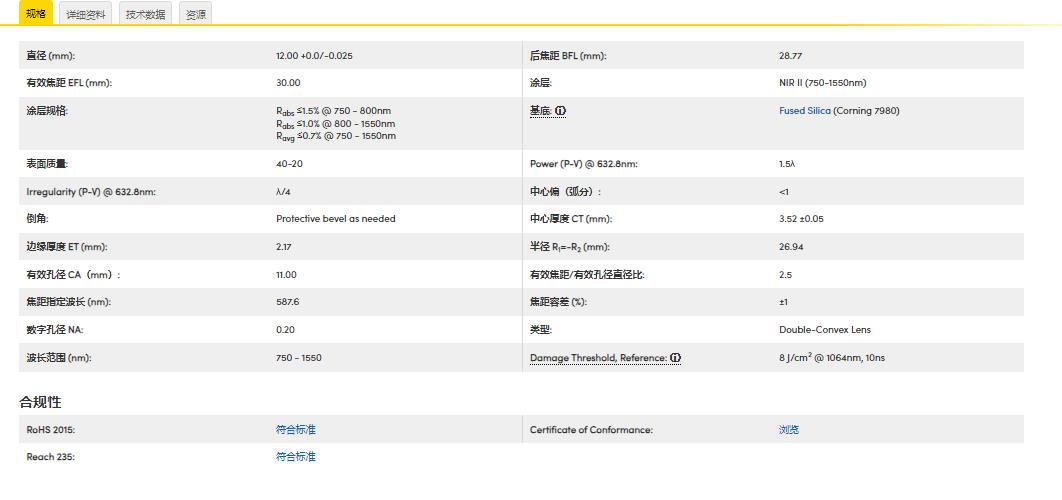Click the 后焦距 BFL value 28.77
This screenshot has height=500, width=1062.
(790, 56)
